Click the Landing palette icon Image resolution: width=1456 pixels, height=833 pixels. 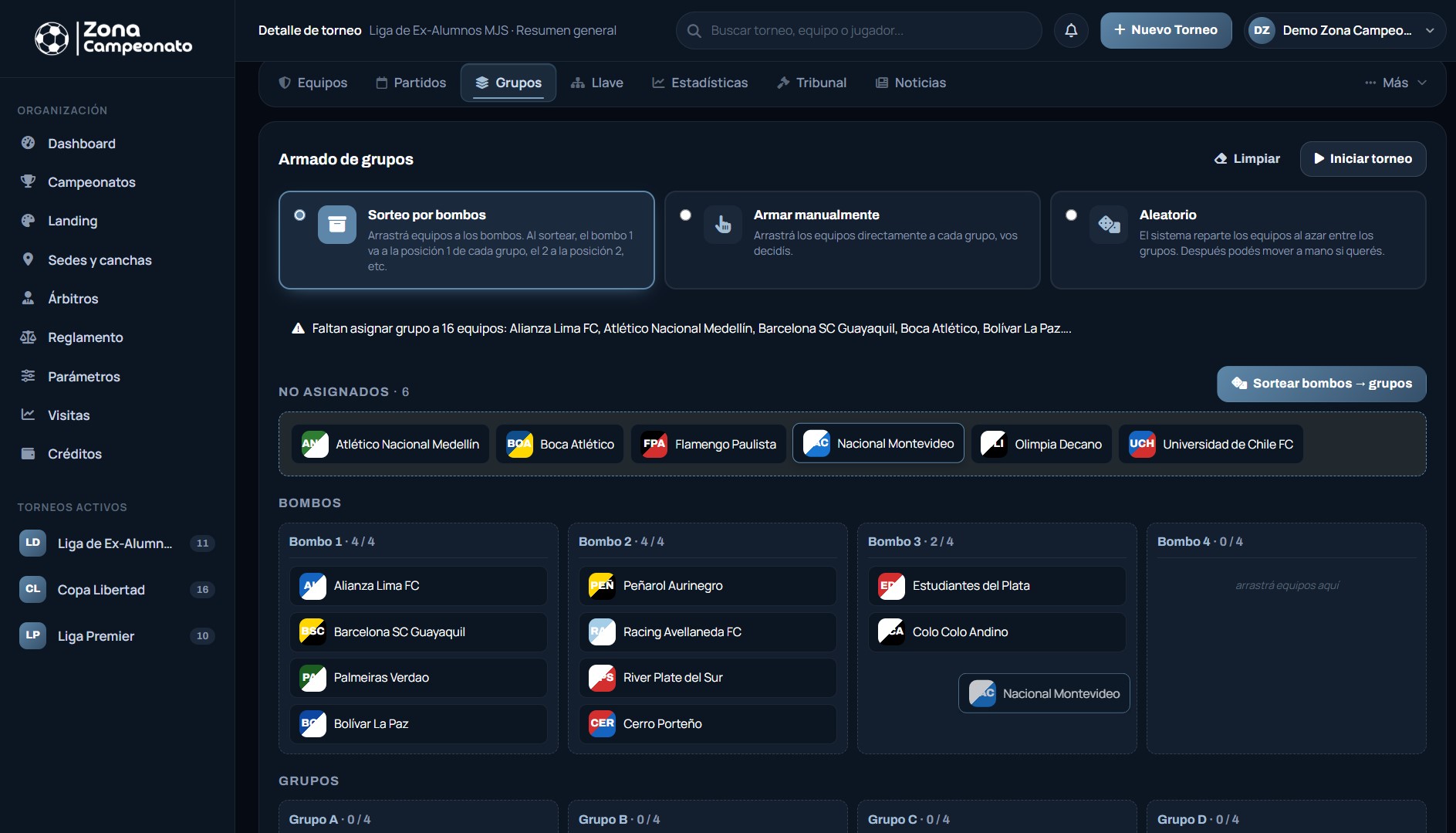coord(29,220)
